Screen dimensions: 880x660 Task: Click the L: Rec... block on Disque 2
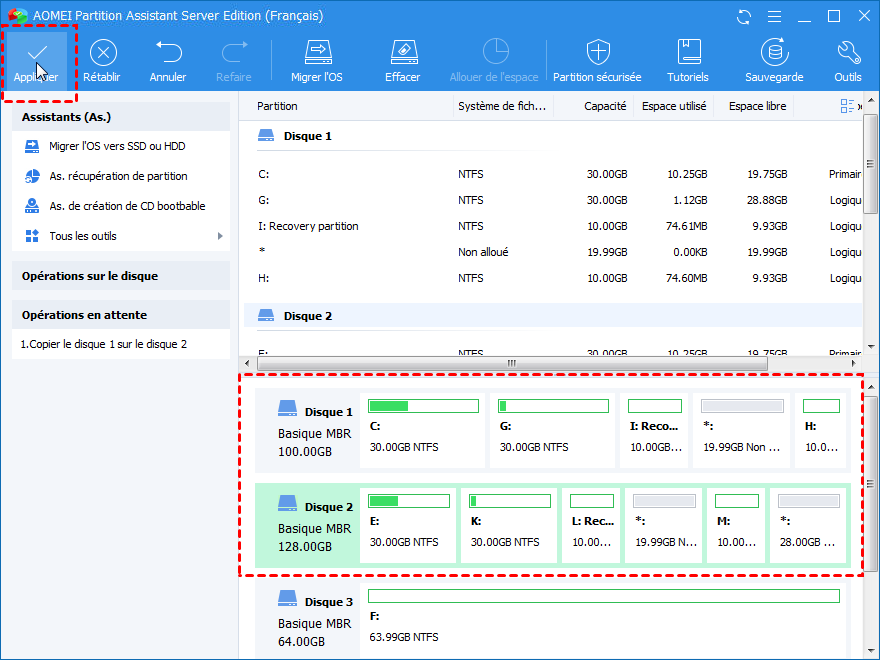[x=591, y=525]
